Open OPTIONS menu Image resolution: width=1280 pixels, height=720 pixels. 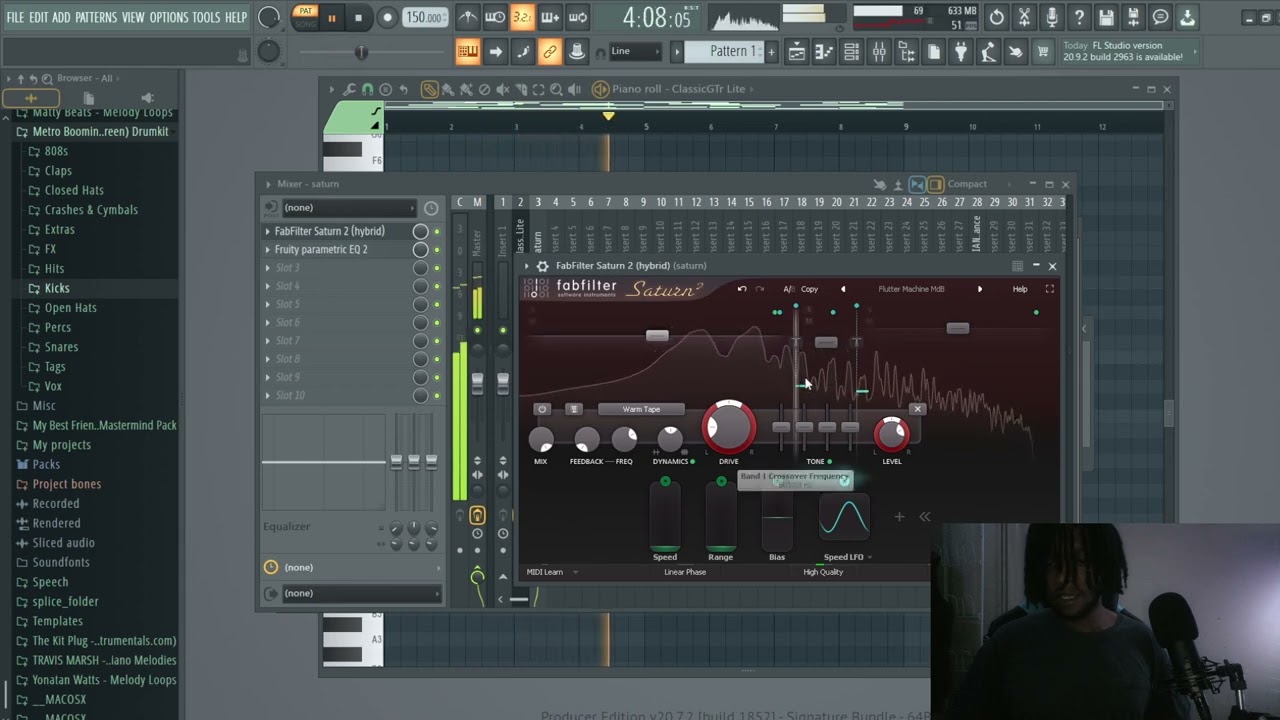pyautogui.click(x=168, y=18)
